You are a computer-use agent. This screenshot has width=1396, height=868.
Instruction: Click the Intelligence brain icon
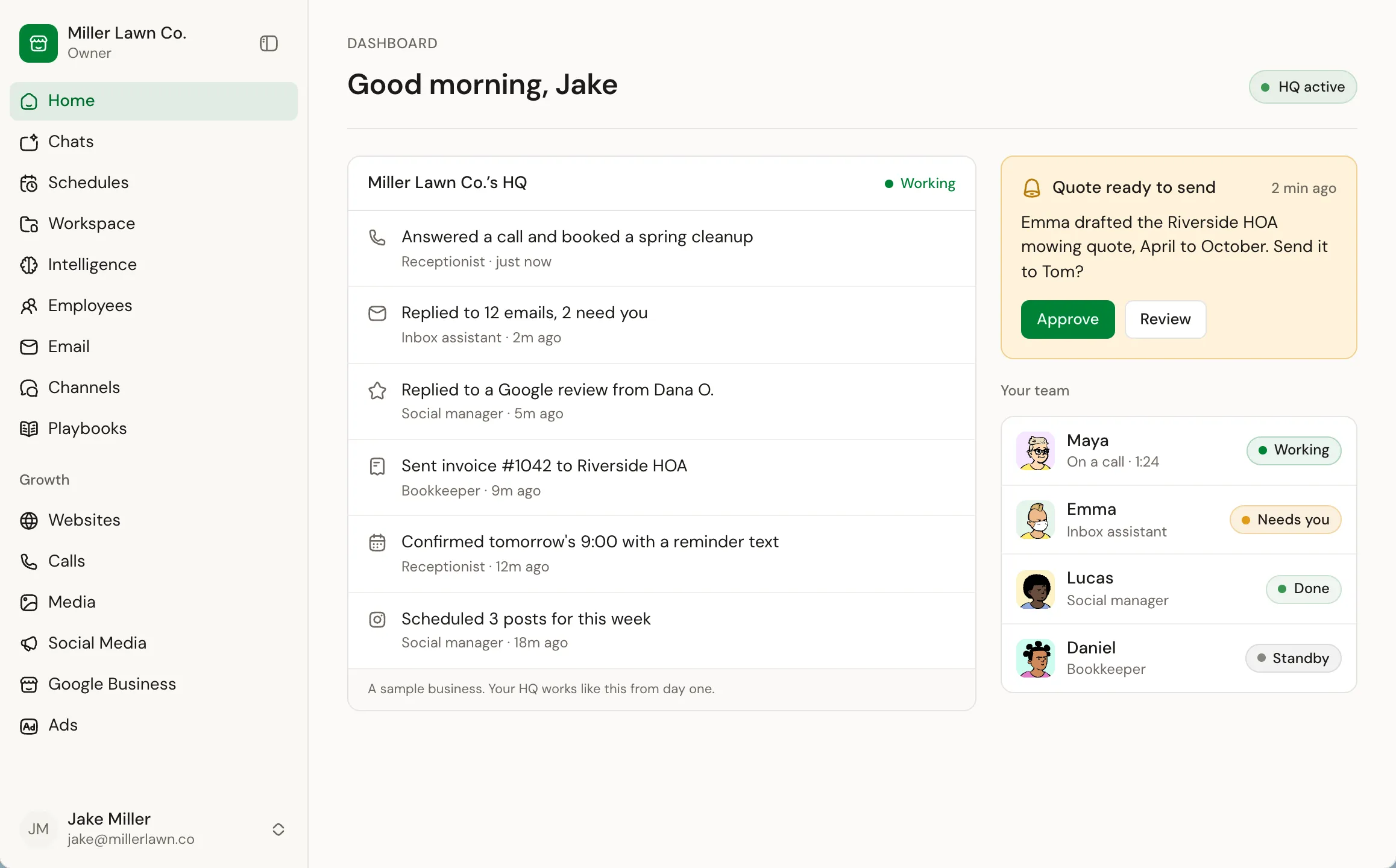tap(29, 265)
